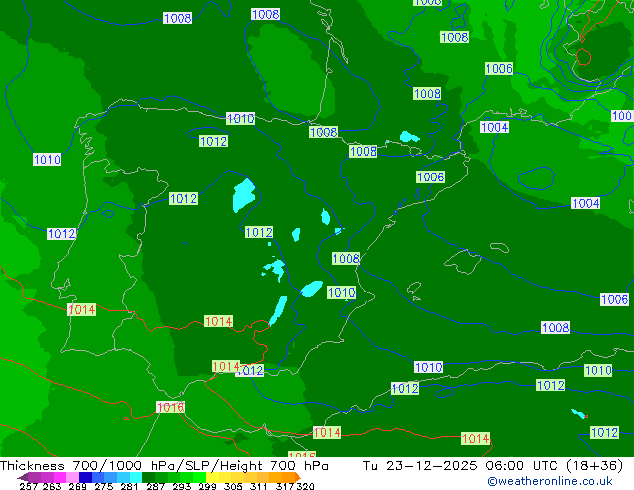Screen dimensions: 634x490
Task: Pick the dark navy blue legend swatch
Action: tap(85, 477)
